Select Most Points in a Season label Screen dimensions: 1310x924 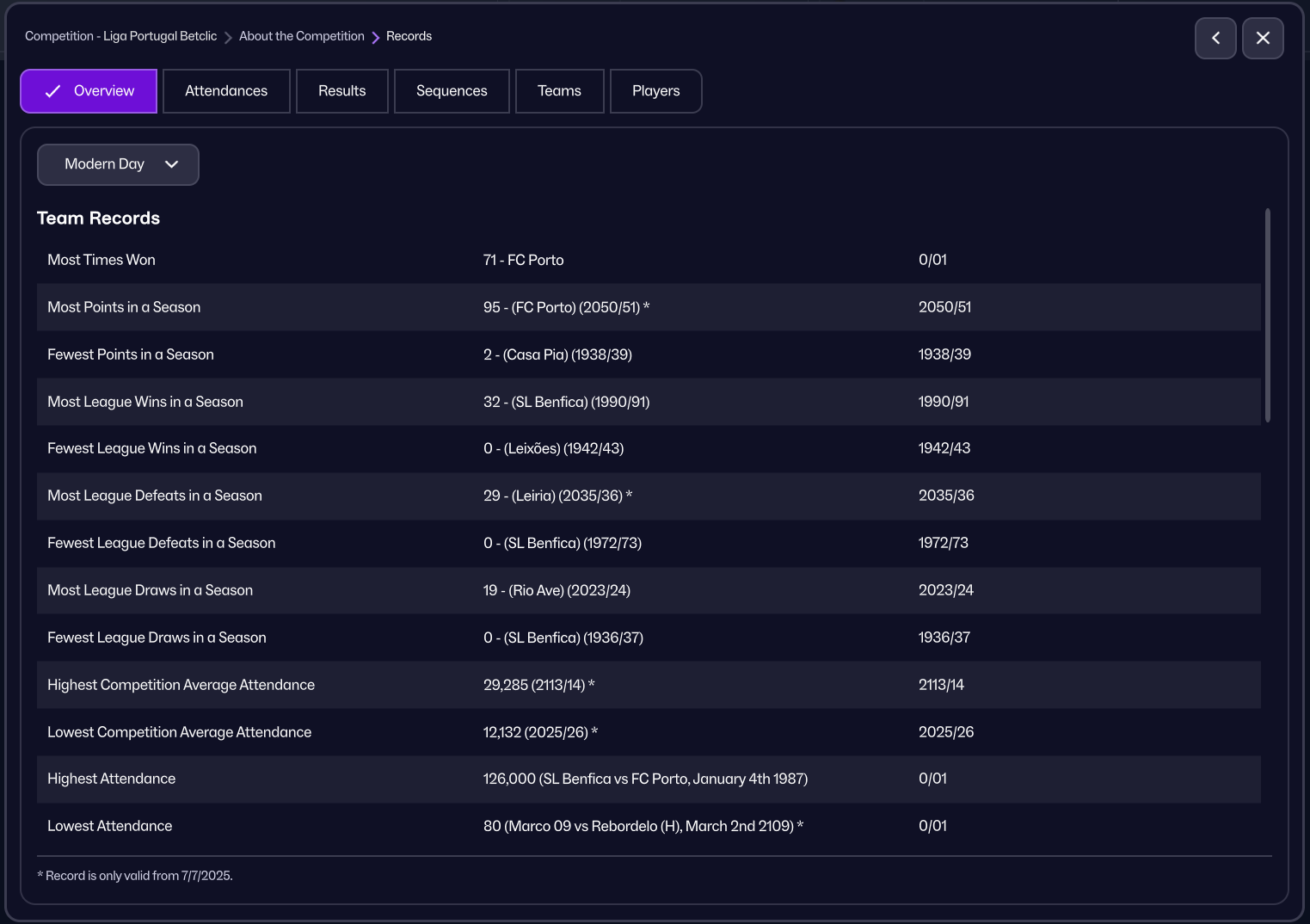(x=124, y=307)
